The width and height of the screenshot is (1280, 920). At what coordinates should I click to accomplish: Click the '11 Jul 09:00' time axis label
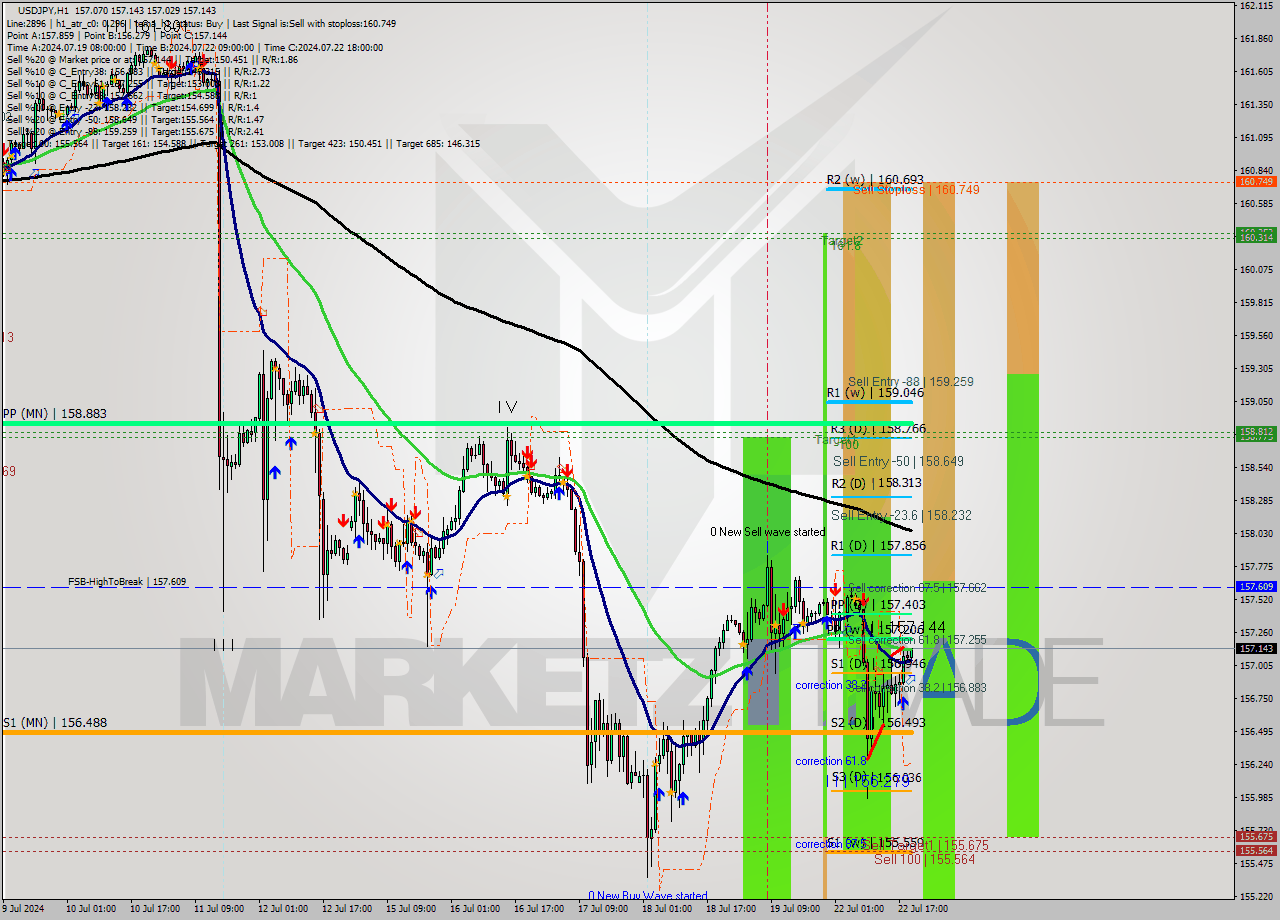(218, 909)
